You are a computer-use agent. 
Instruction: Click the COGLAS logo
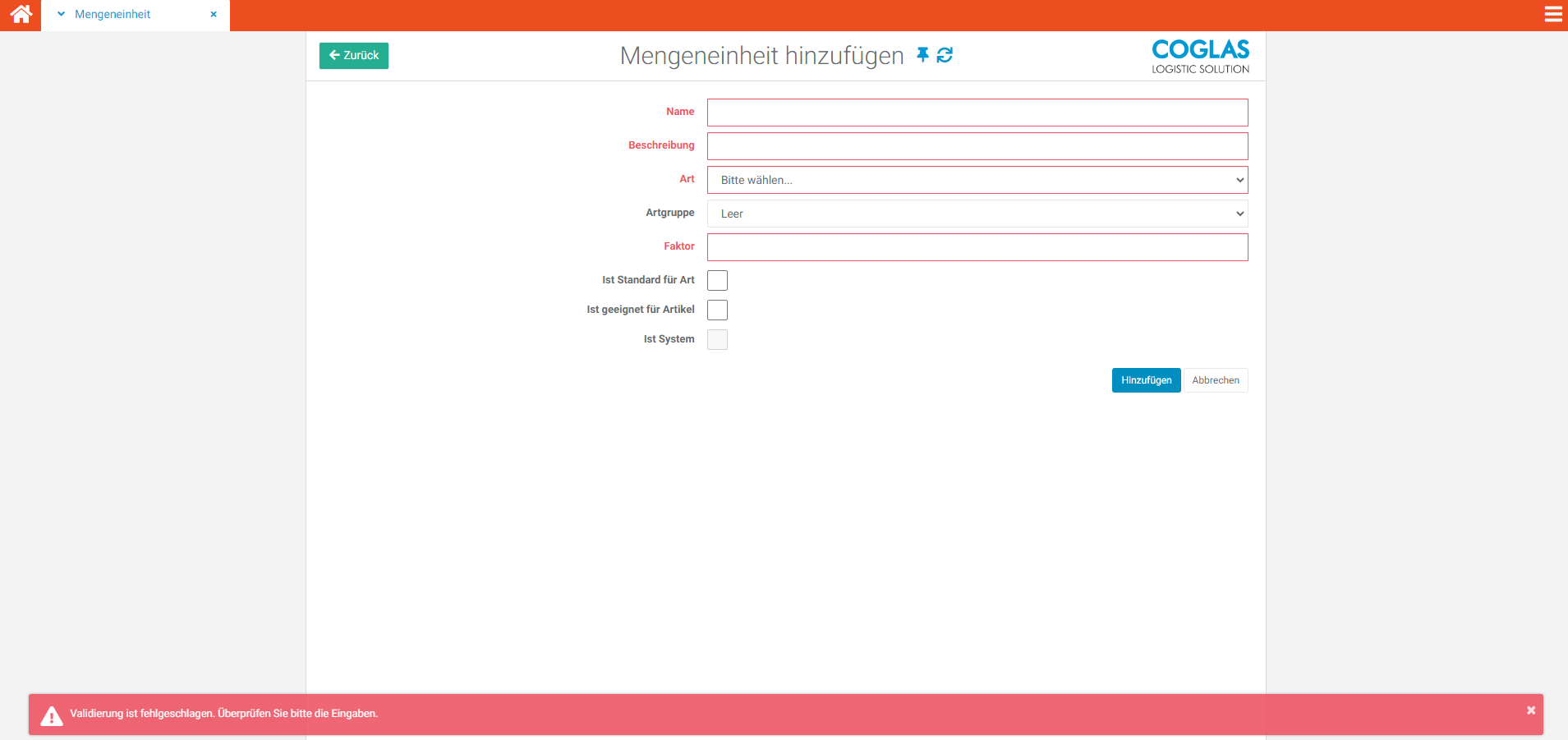coord(1200,57)
